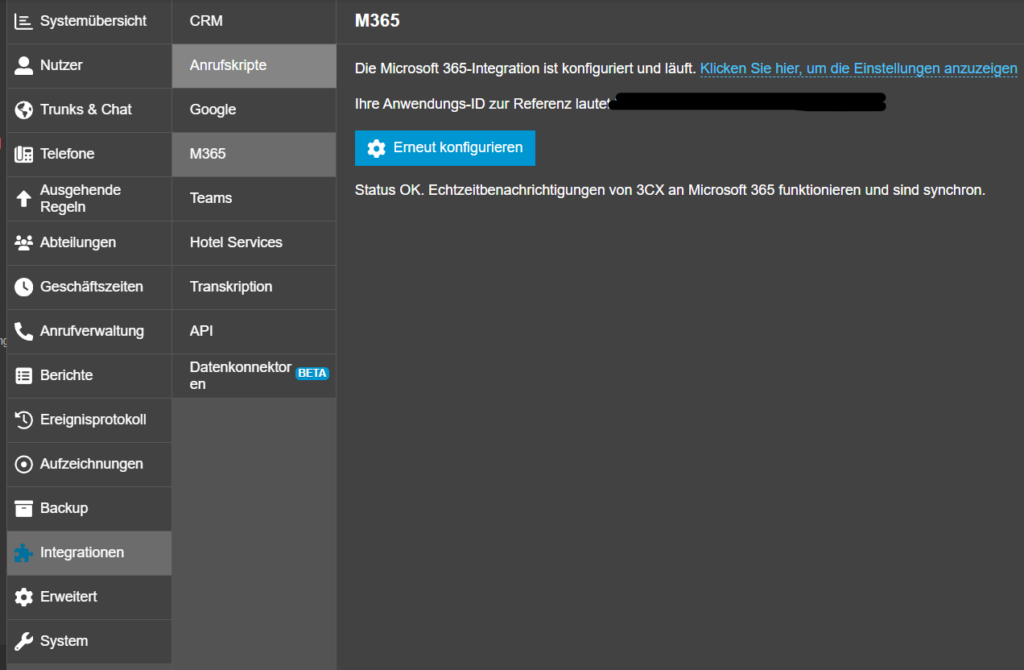The height and width of the screenshot is (670, 1024).
Task: Click the Aufzeichnungen record icon
Action: coord(24,464)
